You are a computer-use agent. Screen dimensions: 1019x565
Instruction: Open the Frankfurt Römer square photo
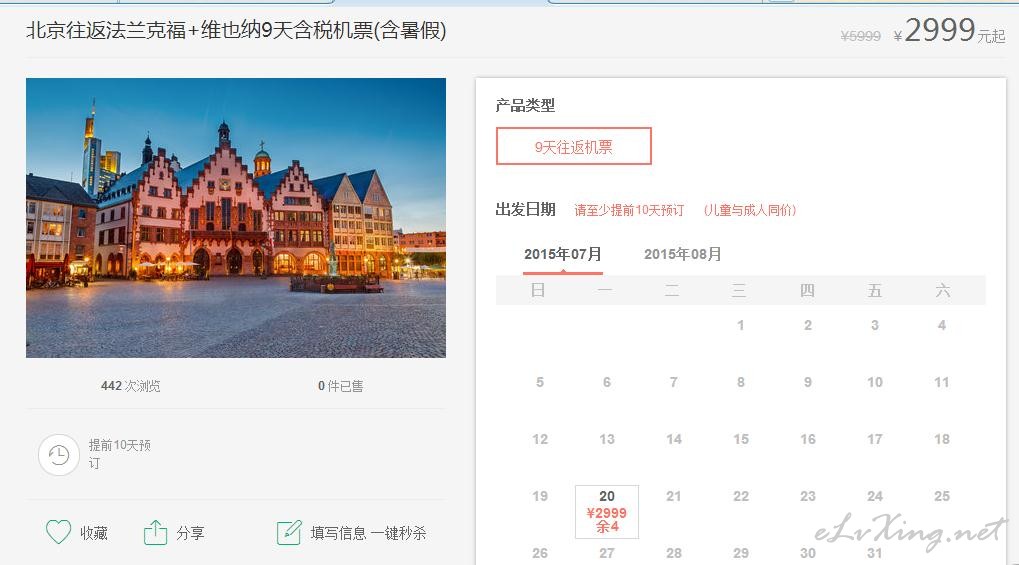click(x=236, y=218)
